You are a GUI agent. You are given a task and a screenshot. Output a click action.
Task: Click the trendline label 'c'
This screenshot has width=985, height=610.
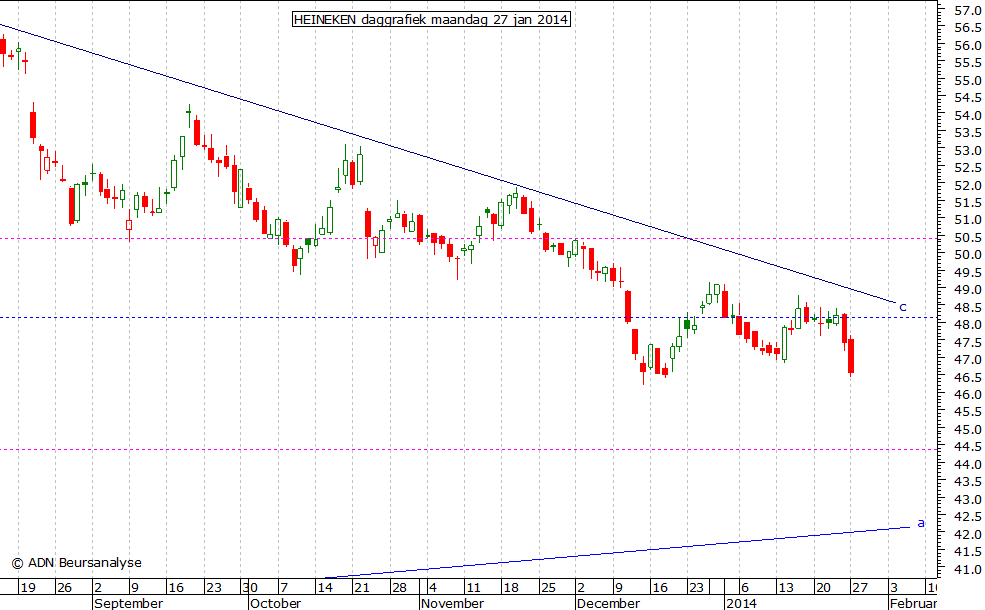(x=903, y=307)
